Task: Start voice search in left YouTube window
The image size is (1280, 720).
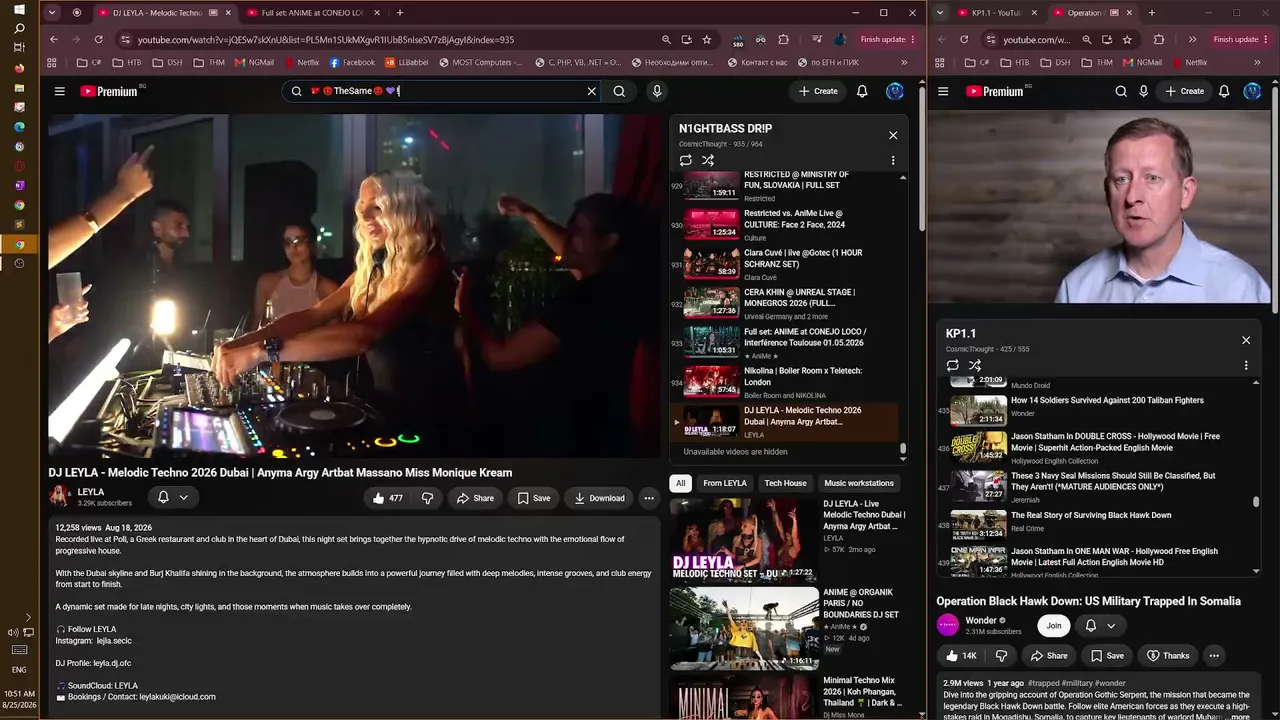Action: click(657, 91)
